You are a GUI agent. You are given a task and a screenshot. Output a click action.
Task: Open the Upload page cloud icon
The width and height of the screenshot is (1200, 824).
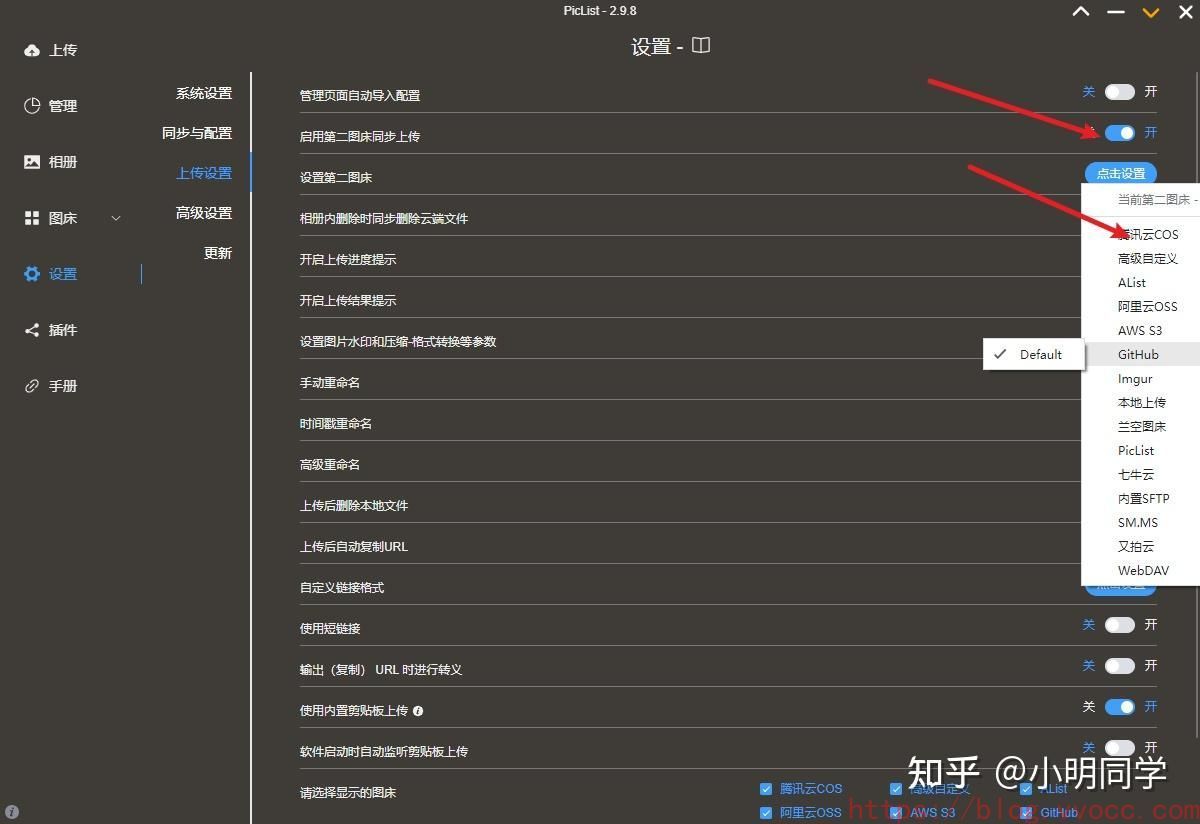32,50
